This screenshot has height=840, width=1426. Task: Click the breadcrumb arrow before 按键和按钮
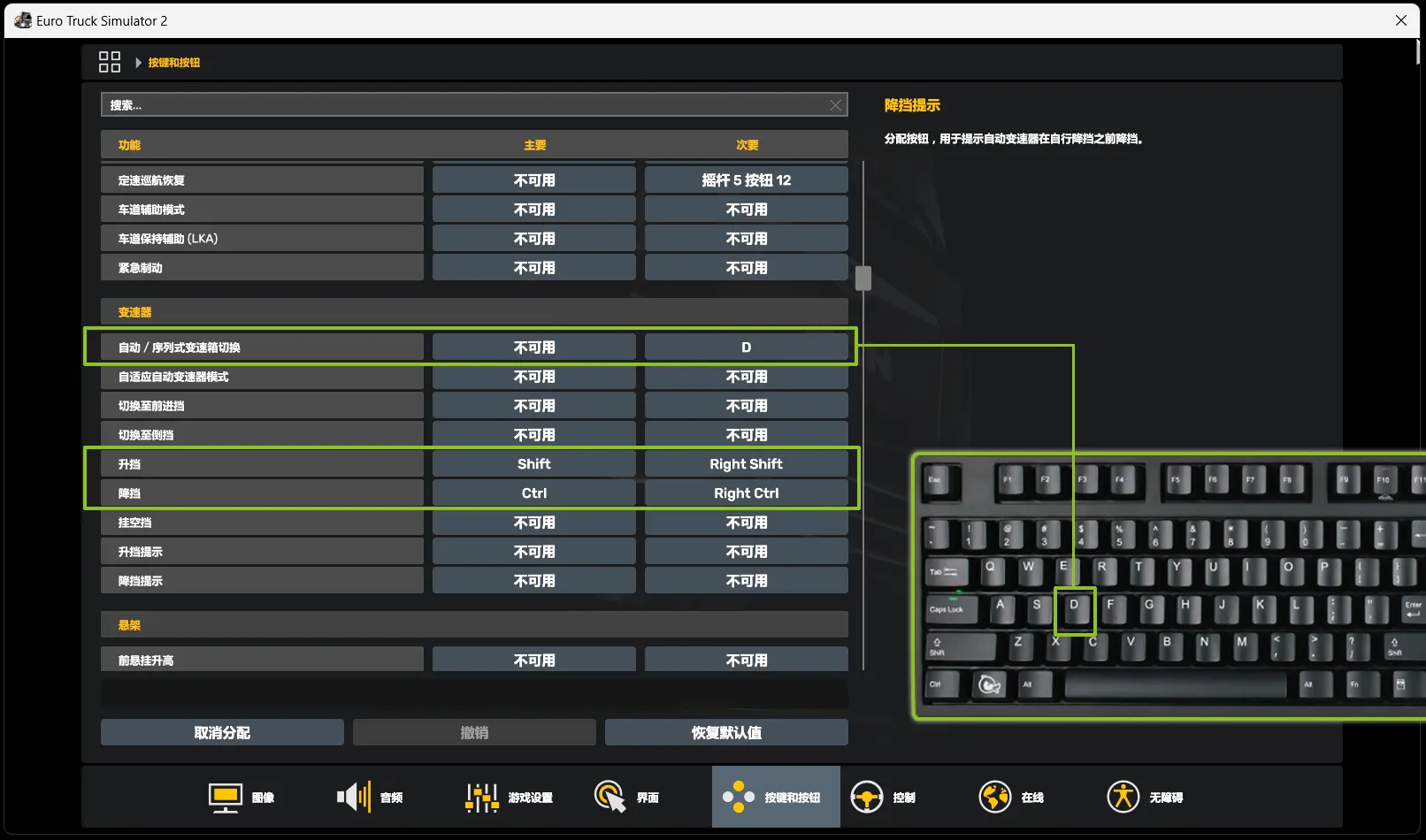[x=138, y=63]
